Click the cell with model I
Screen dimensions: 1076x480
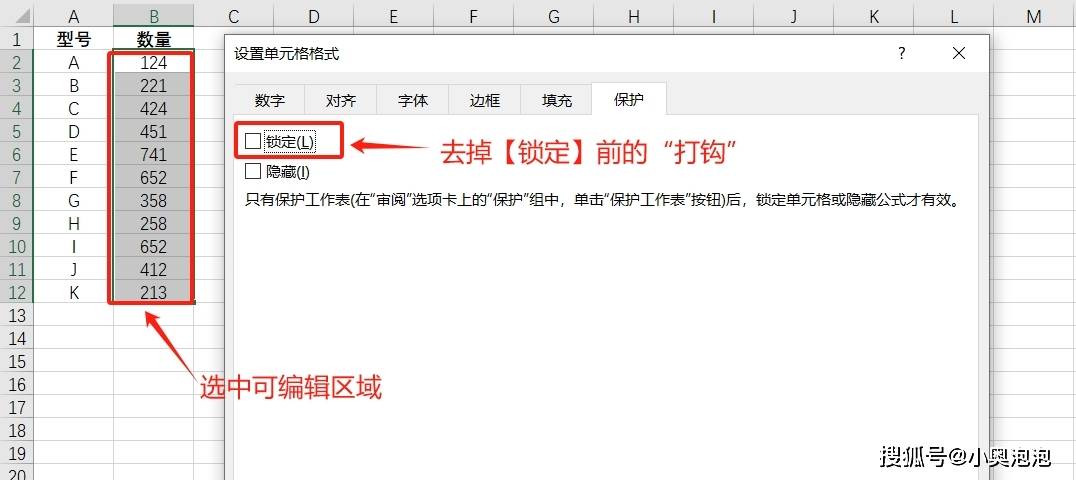73,247
